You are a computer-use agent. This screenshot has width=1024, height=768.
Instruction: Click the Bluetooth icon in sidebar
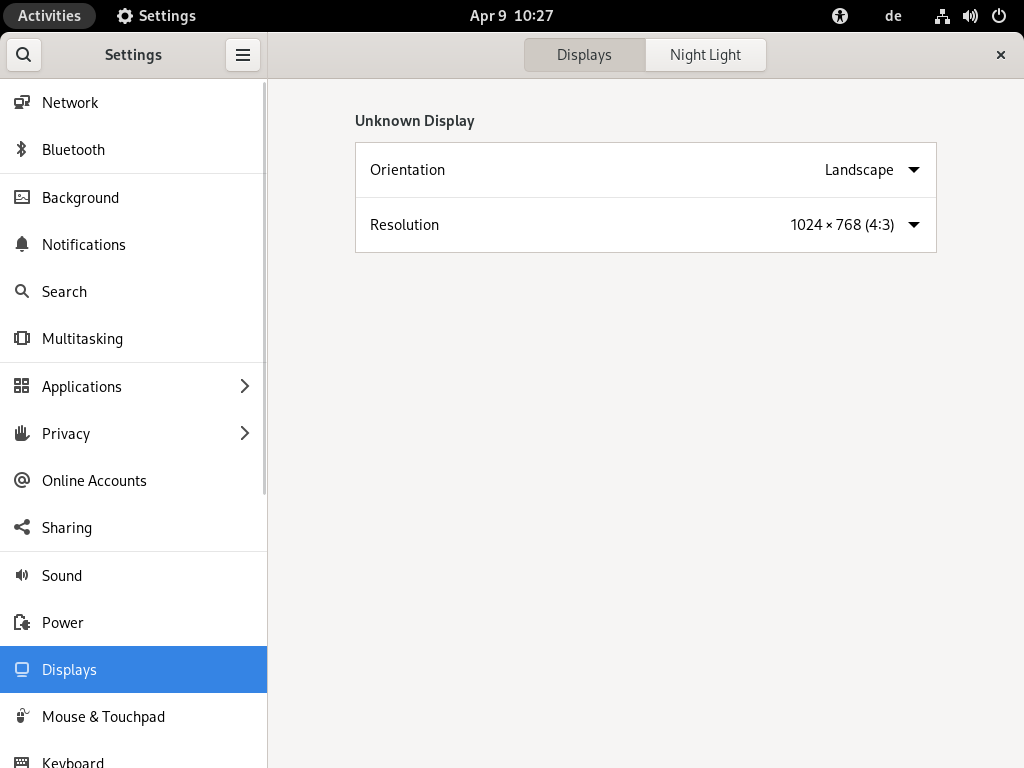tap(22, 150)
